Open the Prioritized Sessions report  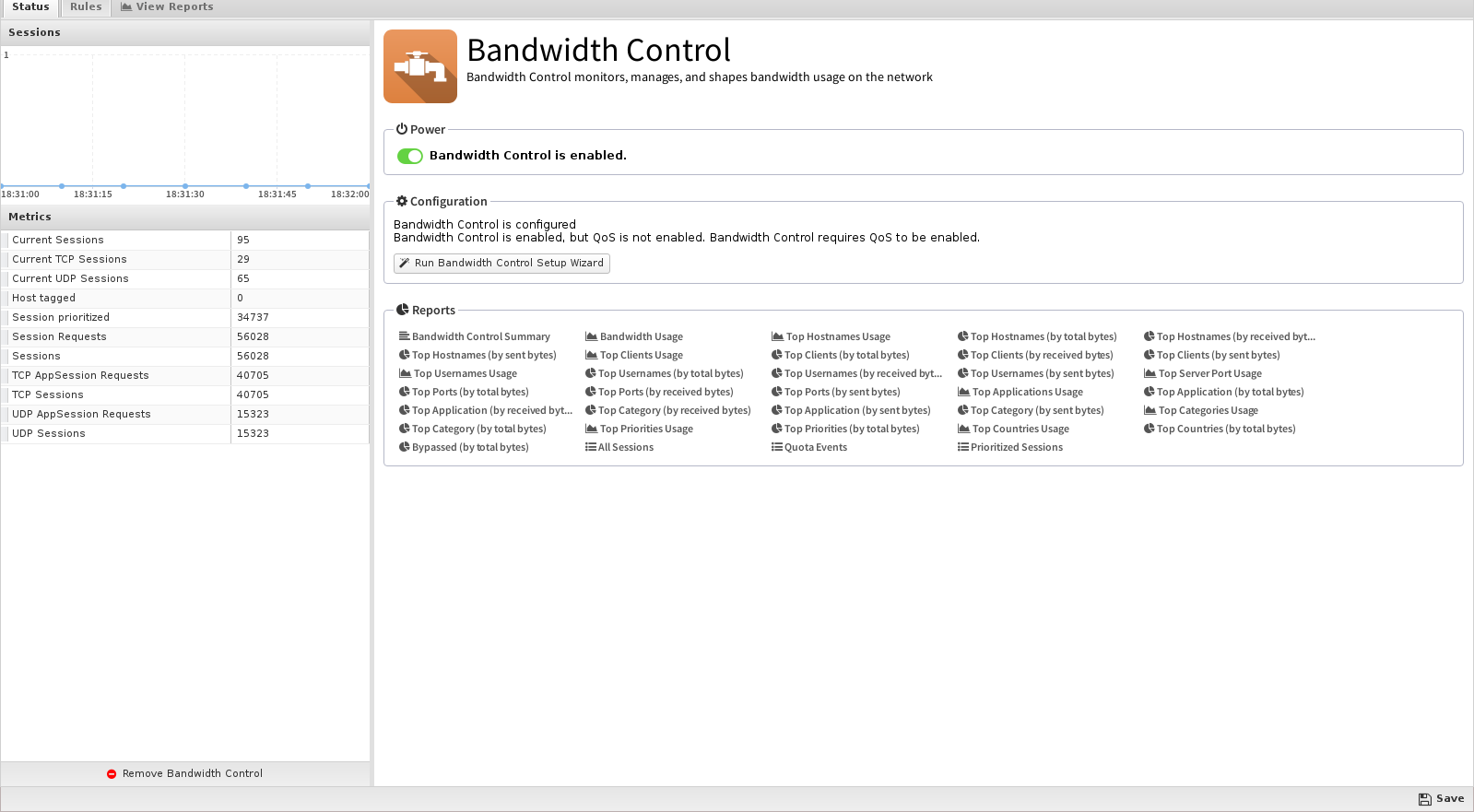(x=1017, y=447)
